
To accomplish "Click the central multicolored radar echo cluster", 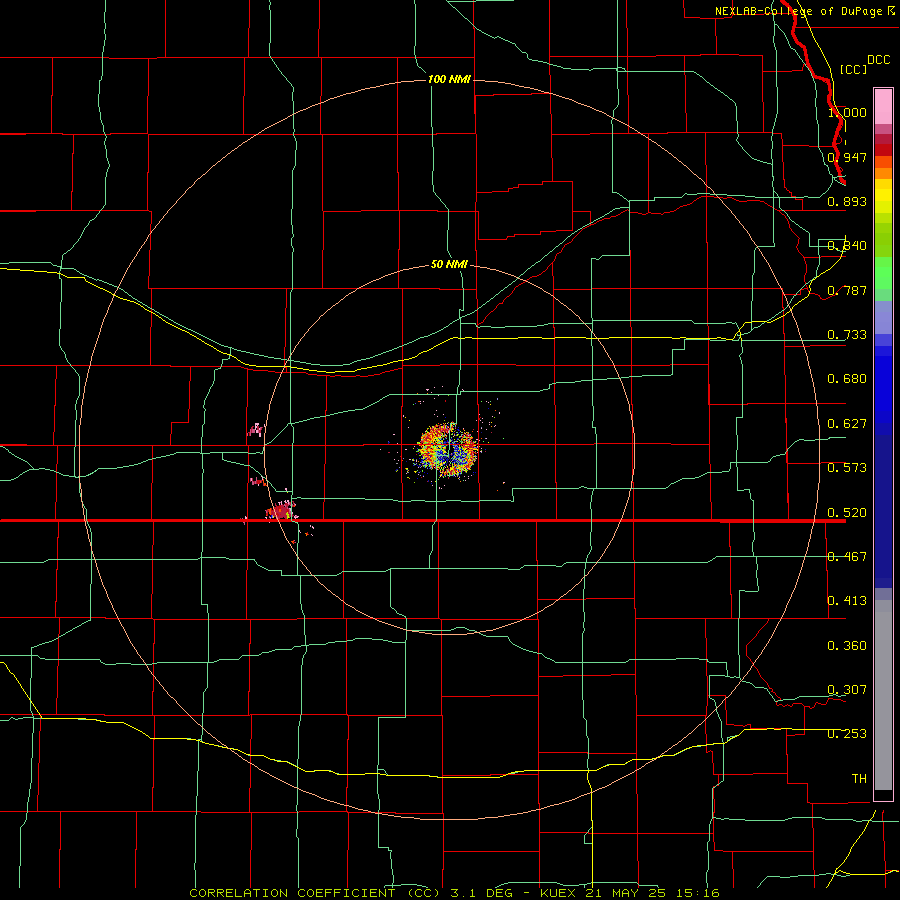I will pyautogui.click(x=448, y=449).
